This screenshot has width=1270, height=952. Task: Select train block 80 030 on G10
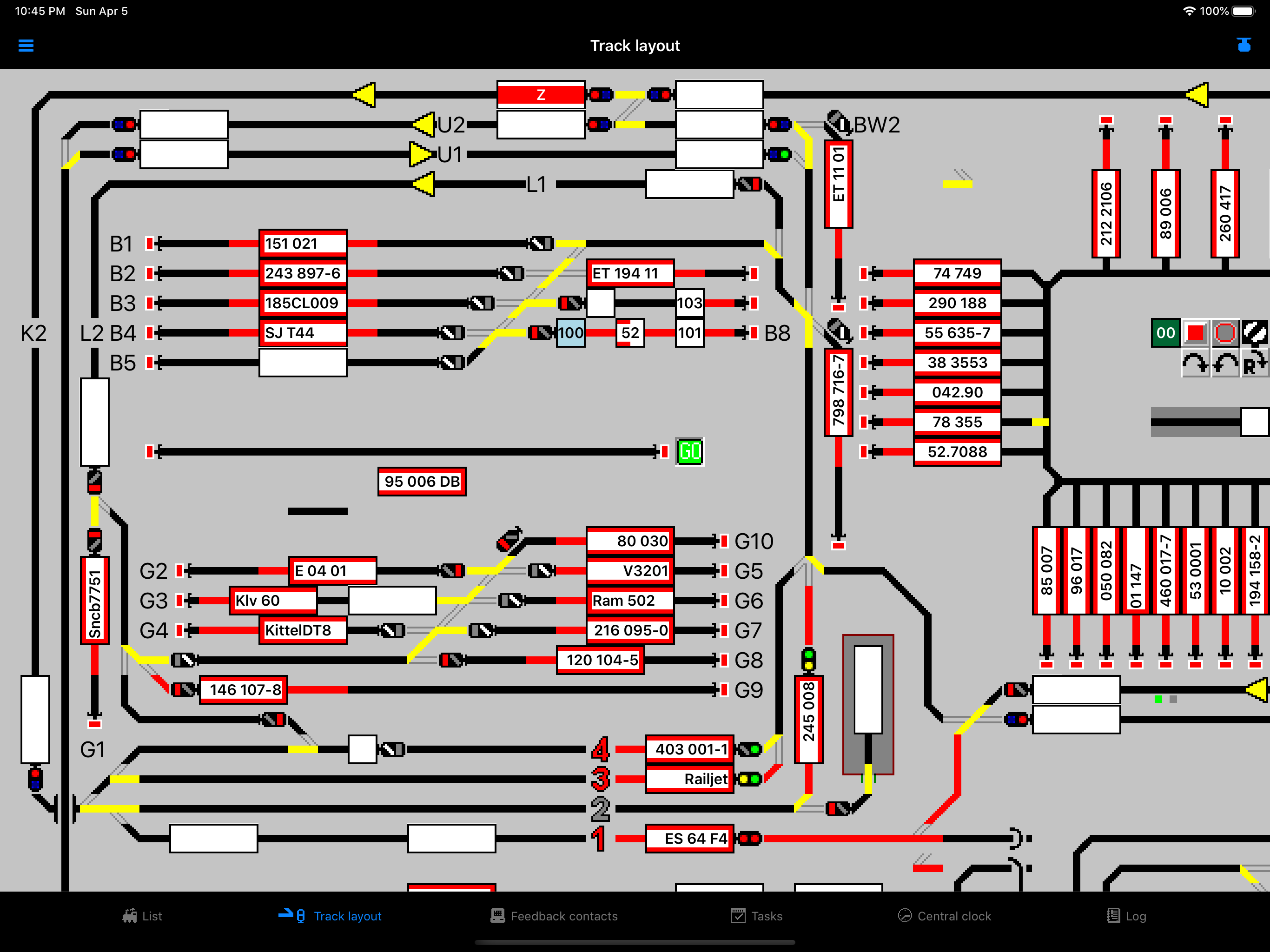coord(630,541)
